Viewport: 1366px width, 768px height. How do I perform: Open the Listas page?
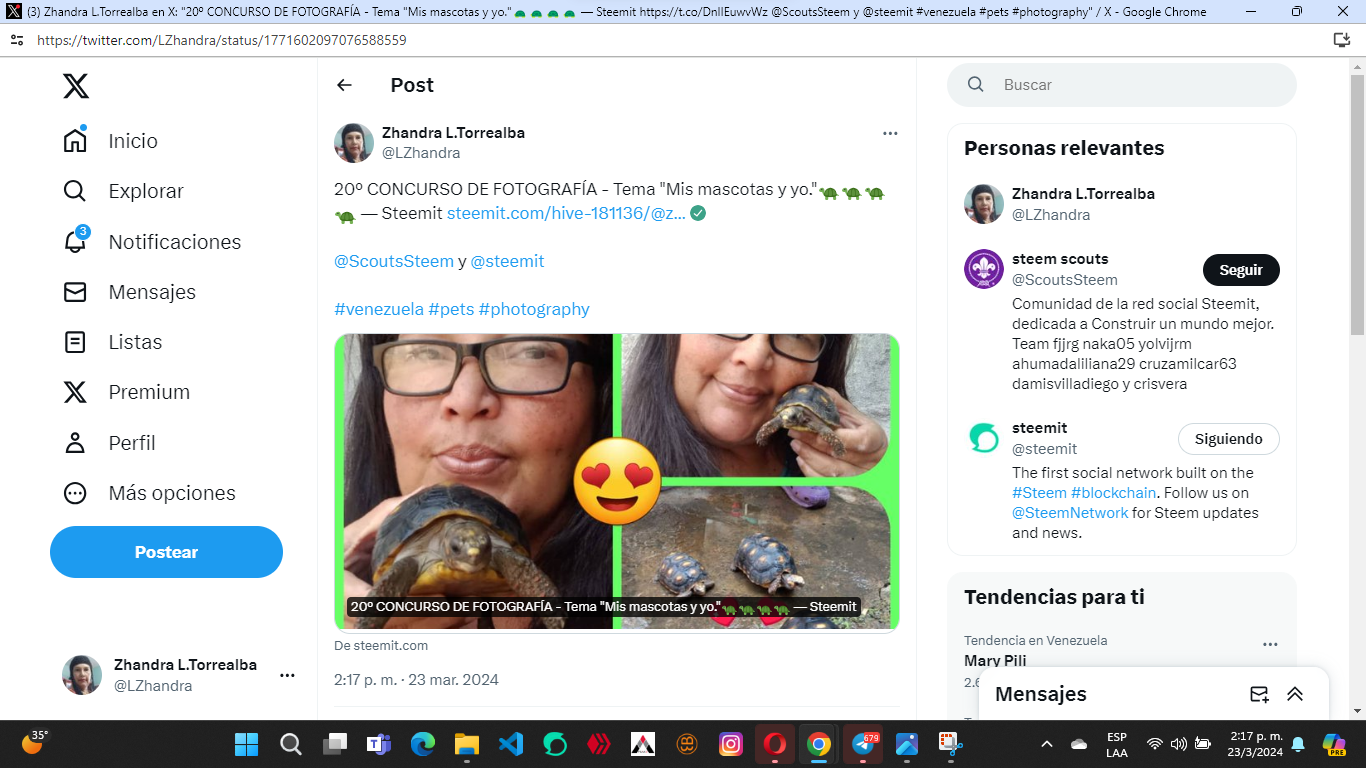tap(113, 342)
